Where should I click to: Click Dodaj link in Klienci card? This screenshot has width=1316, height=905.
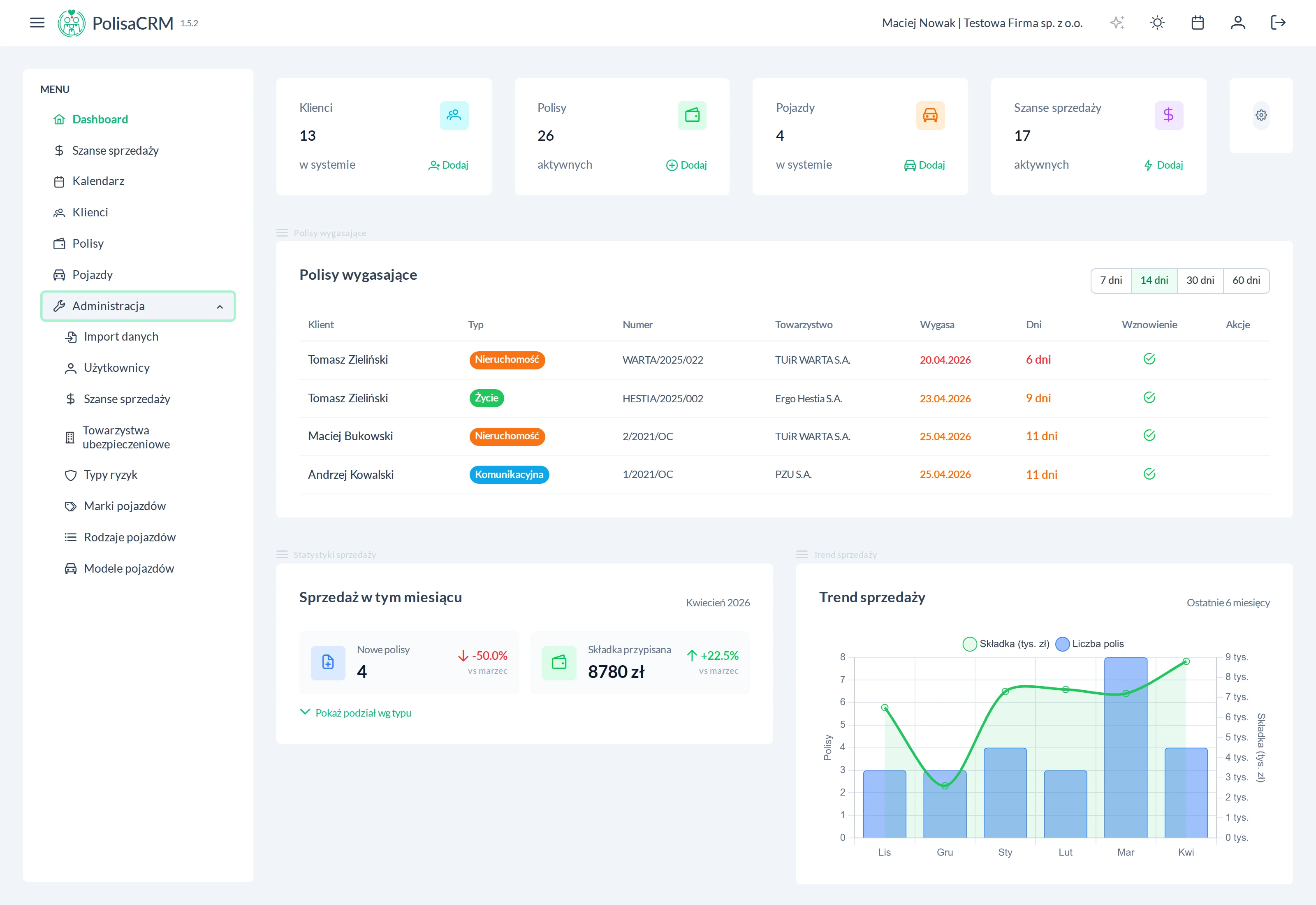448,165
